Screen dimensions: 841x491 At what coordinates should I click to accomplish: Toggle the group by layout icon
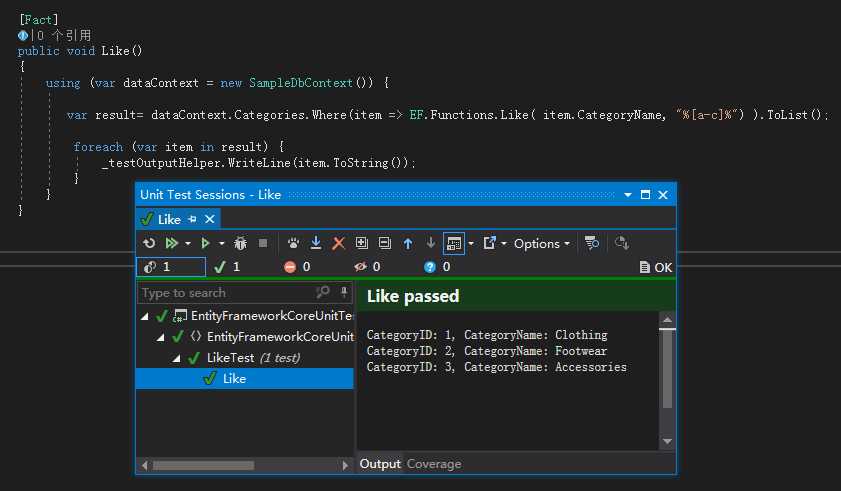tap(454, 244)
